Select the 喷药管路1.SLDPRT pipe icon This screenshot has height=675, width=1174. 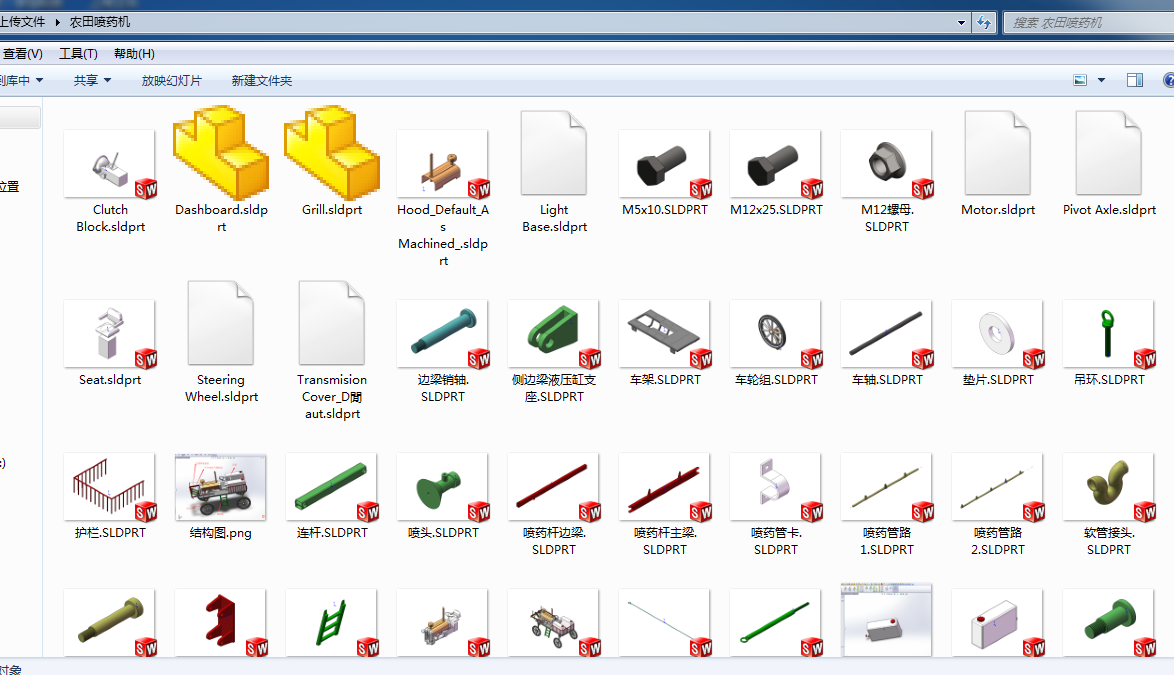click(x=886, y=486)
